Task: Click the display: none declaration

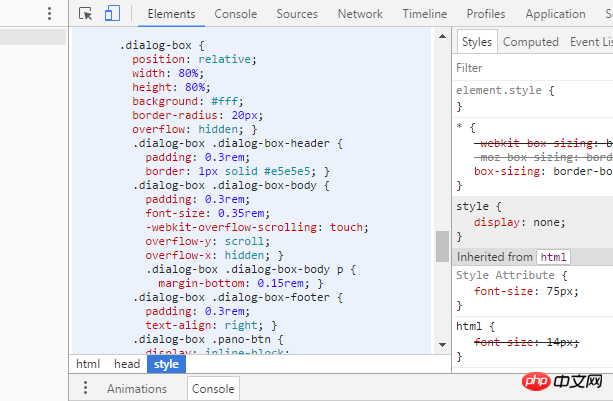Action: (520, 222)
